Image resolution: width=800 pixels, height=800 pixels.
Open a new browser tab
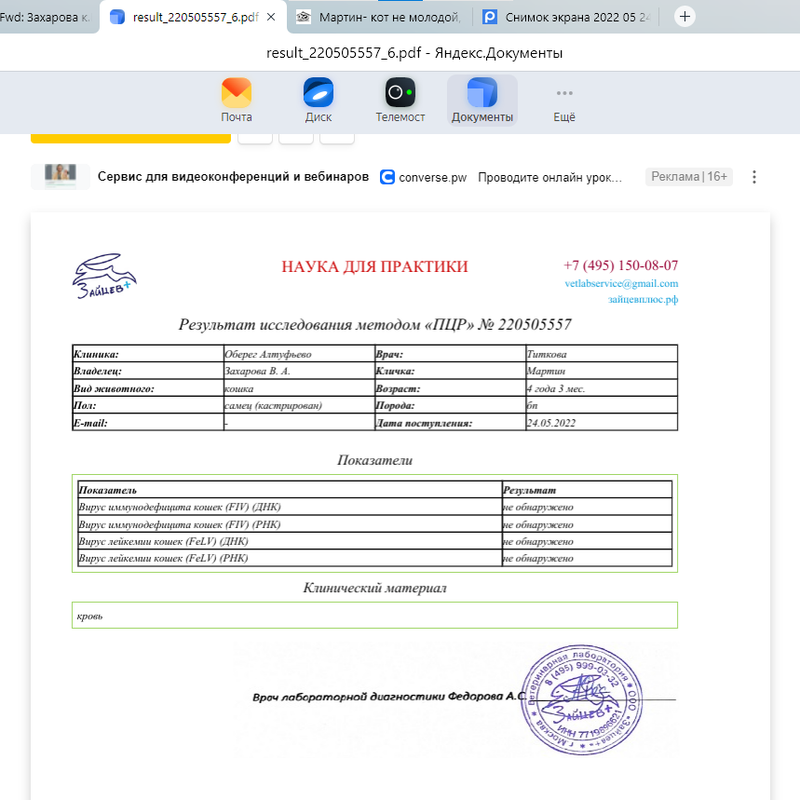coord(685,17)
